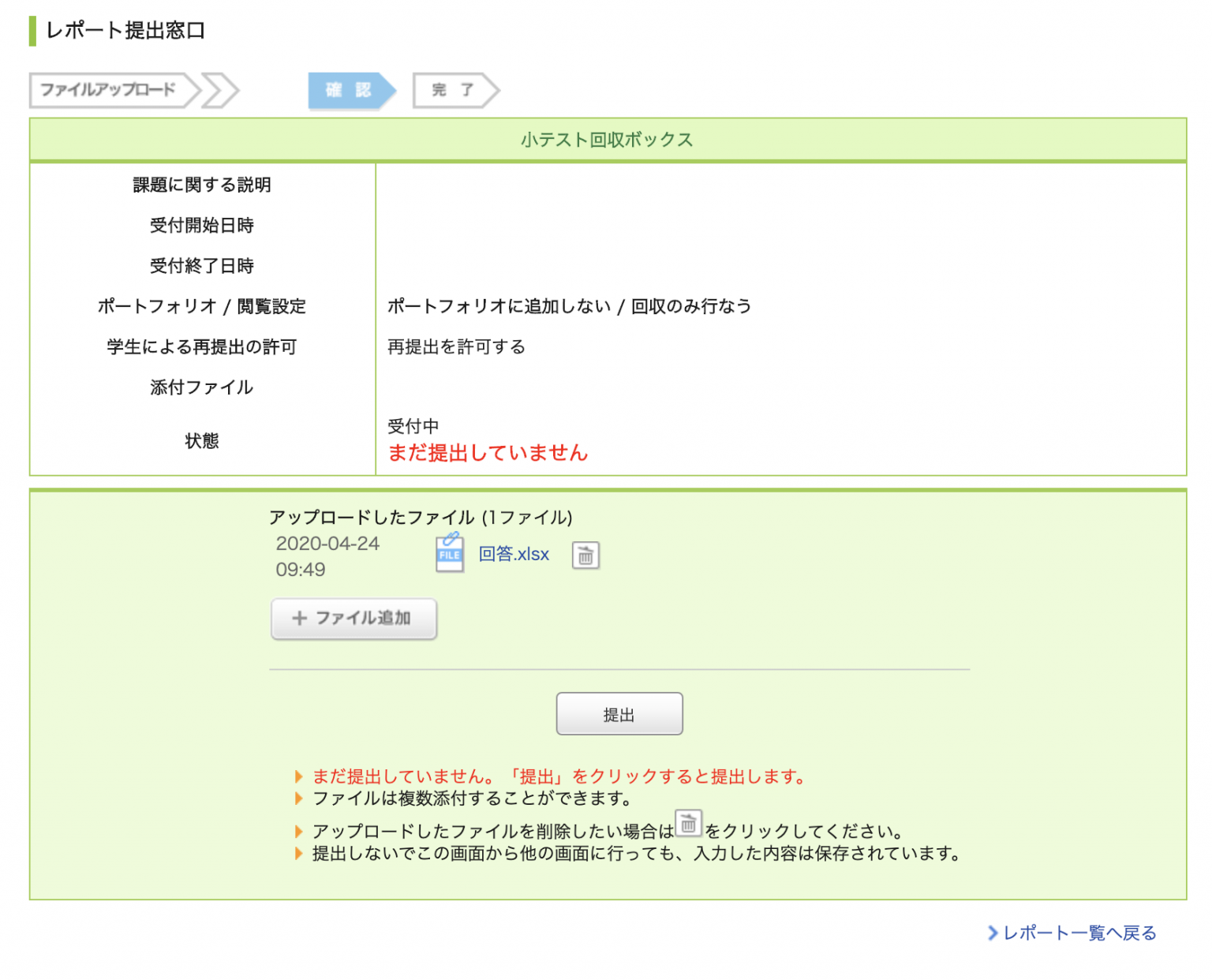Click the blue chevron before レポート一覧へ戻る

click(993, 933)
